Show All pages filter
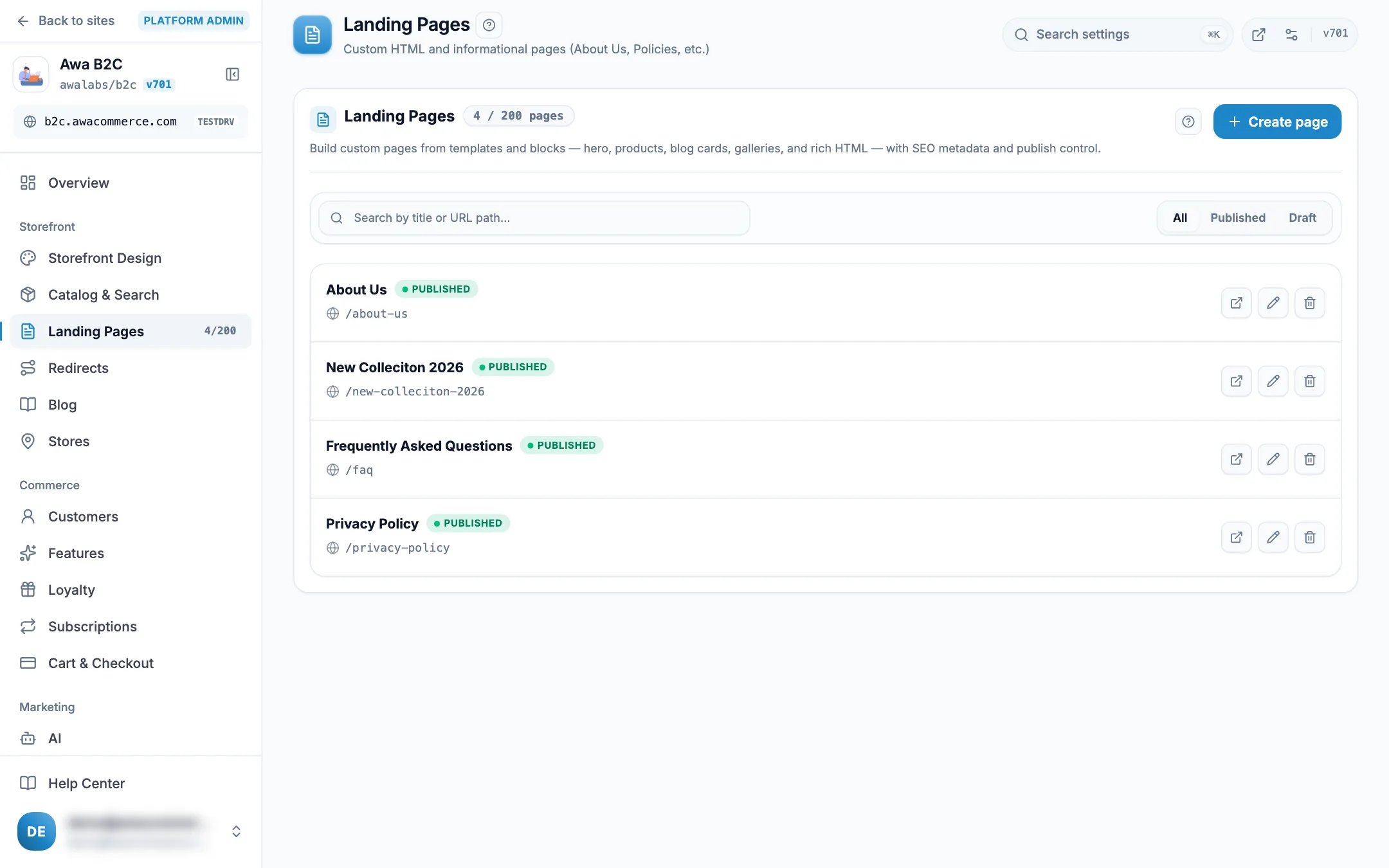Image resolution: width=1389 pixels, height=868 pixels. [1179, 218]
